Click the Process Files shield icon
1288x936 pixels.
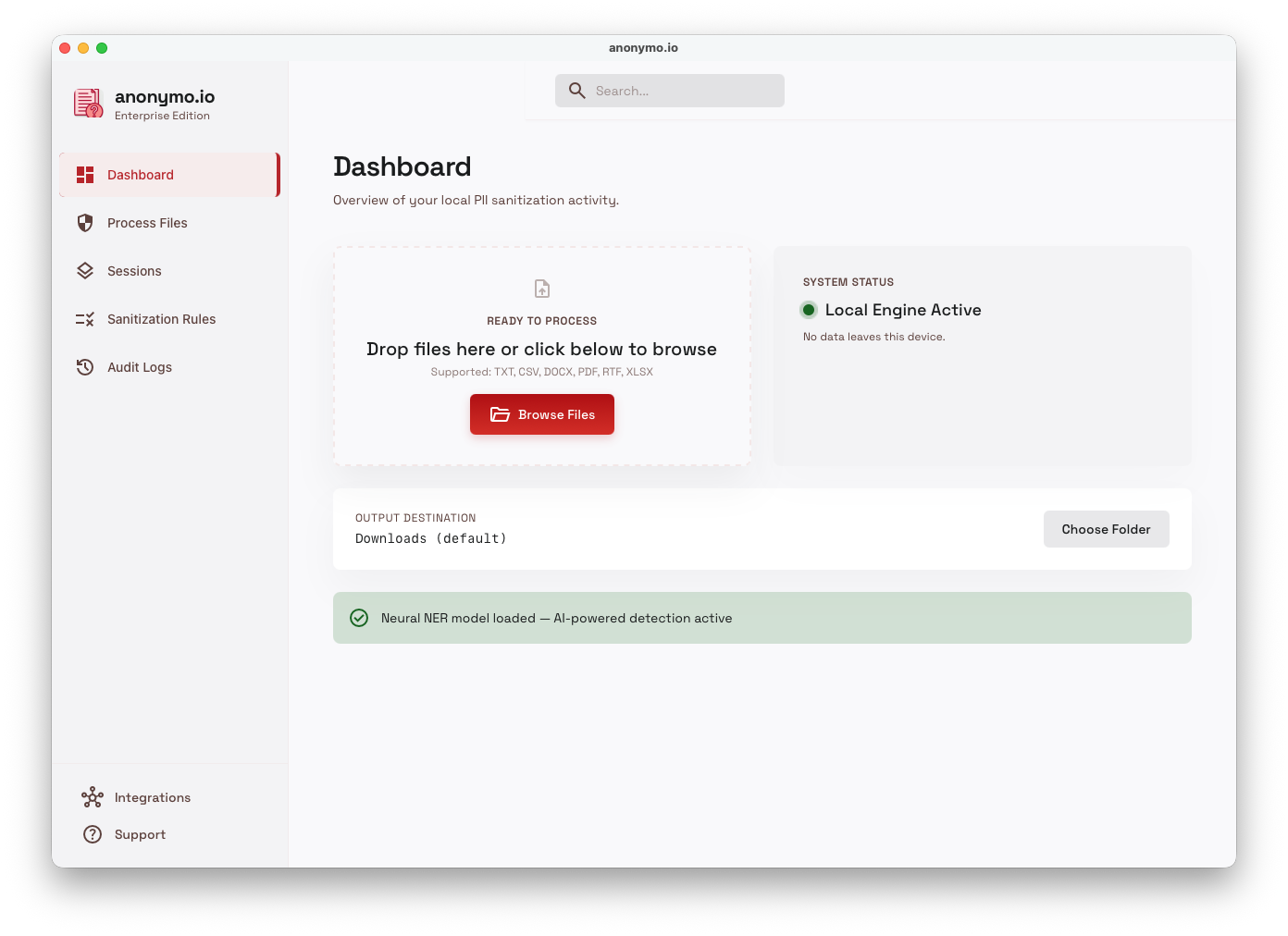(x=85, y=223)
